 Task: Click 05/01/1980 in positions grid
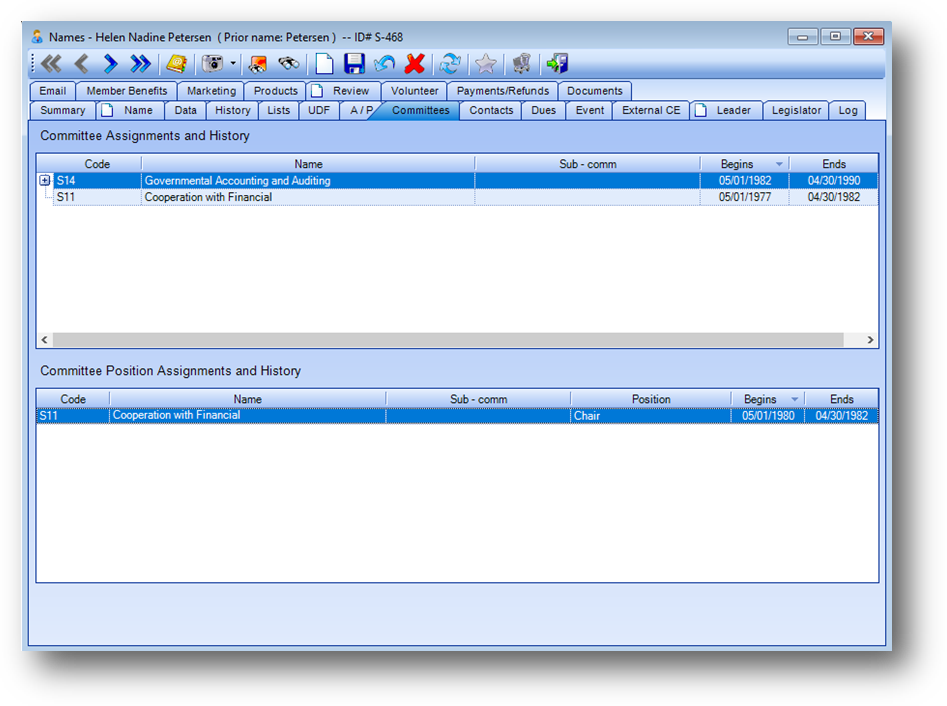pos(768,416)
